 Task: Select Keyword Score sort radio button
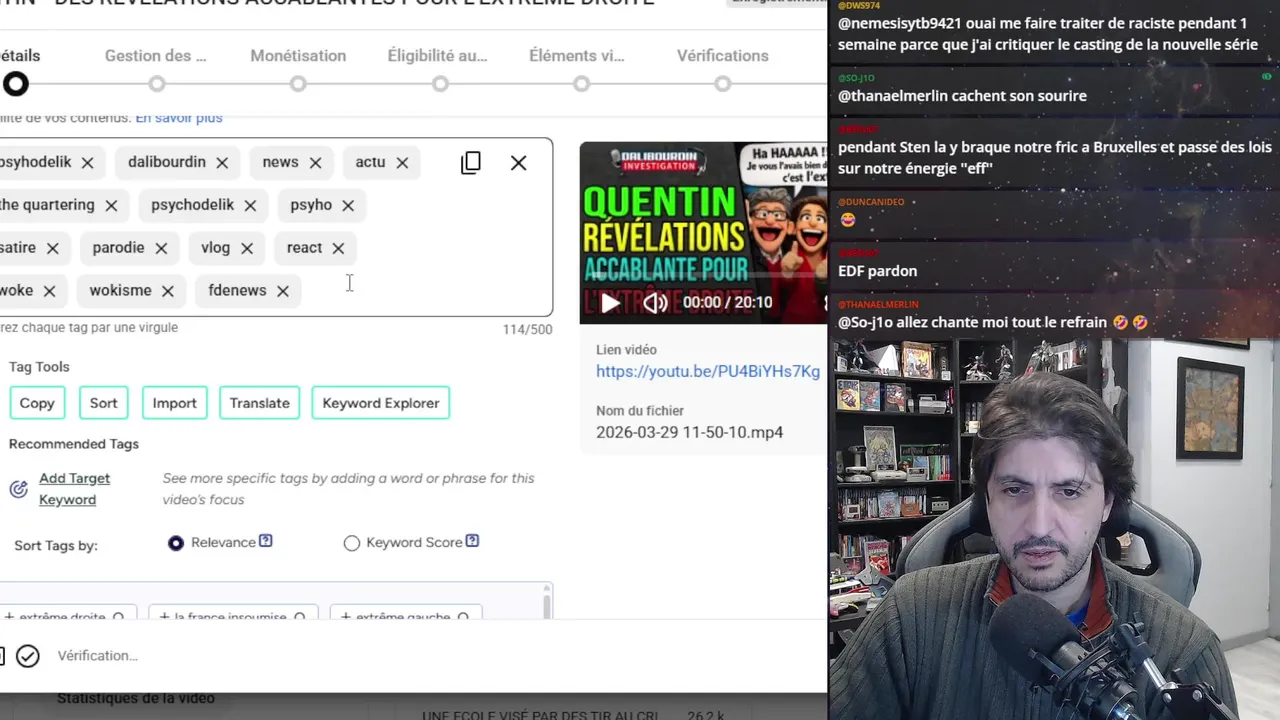(352, 543)
